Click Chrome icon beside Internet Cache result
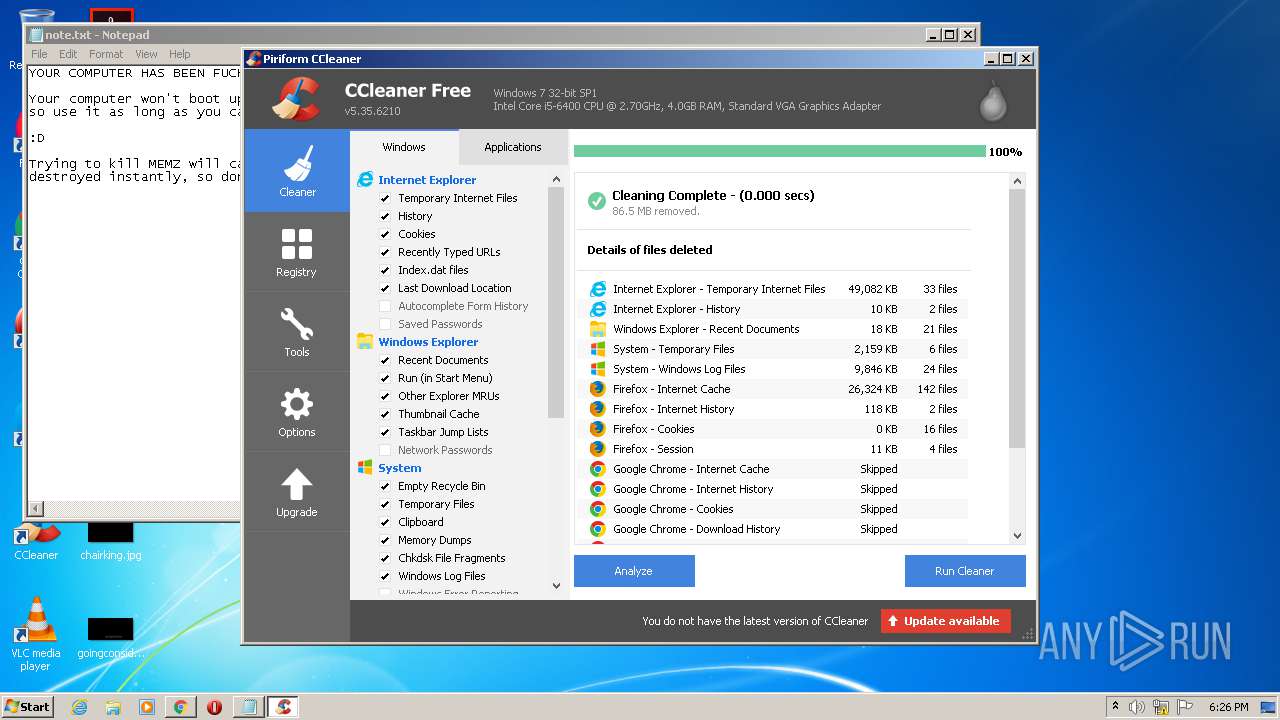 598,469
